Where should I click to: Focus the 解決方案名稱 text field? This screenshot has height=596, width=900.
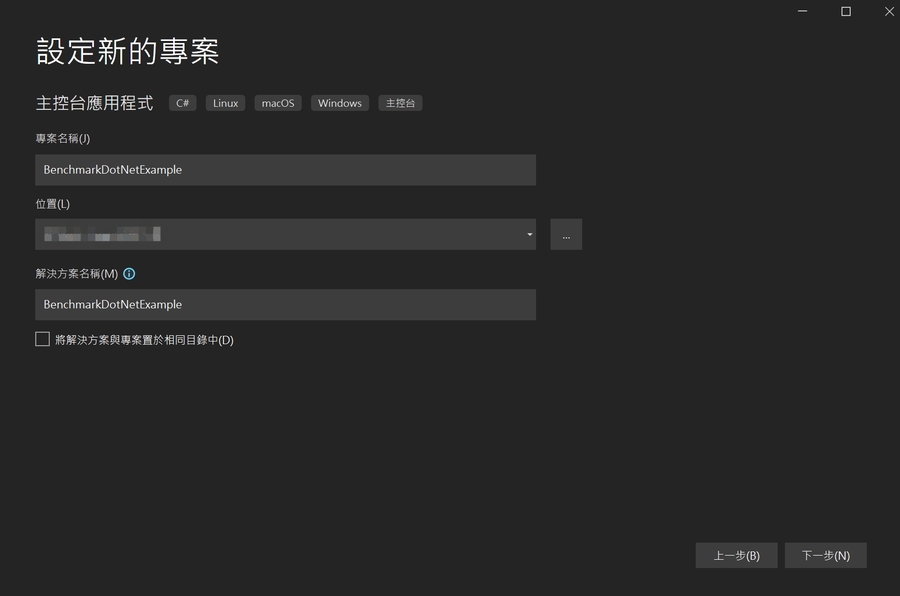click(285, 305)
